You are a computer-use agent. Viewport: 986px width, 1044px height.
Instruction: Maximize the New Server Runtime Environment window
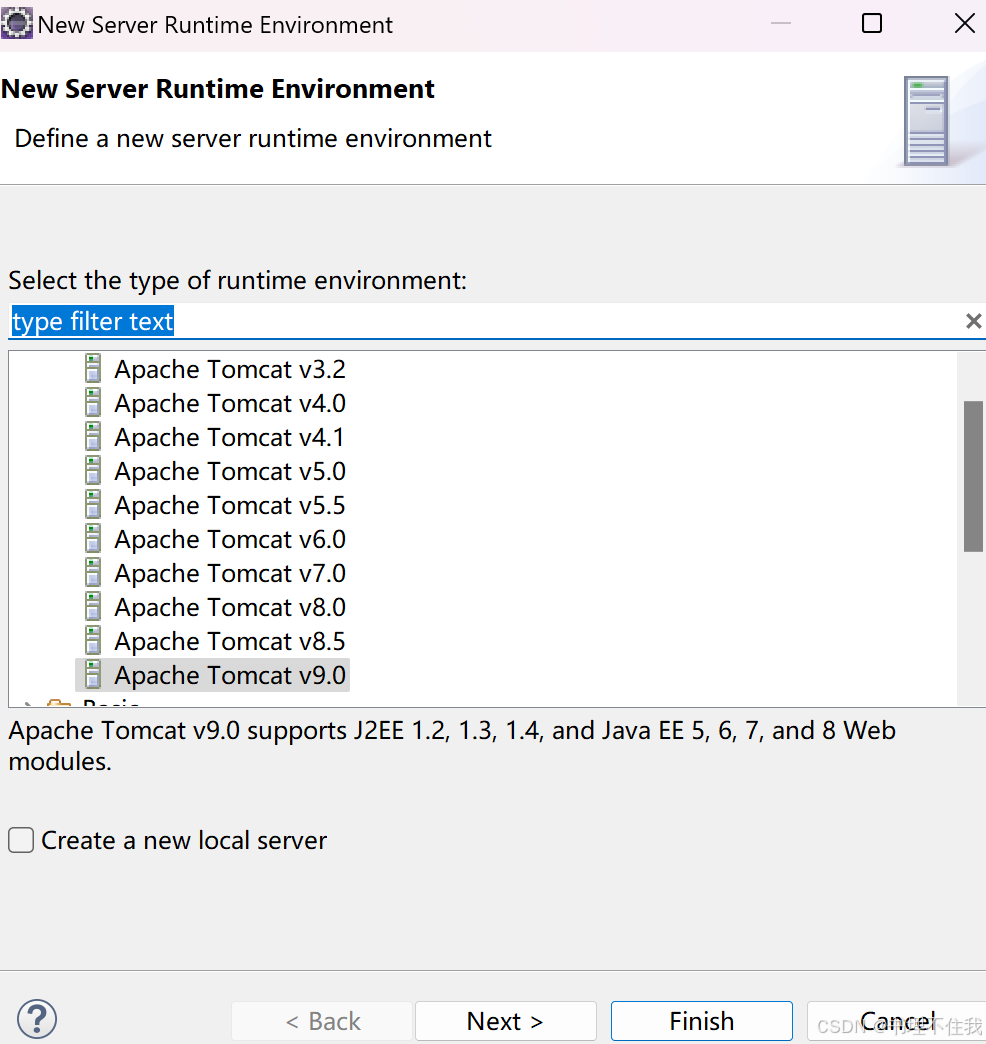point(871,23)
